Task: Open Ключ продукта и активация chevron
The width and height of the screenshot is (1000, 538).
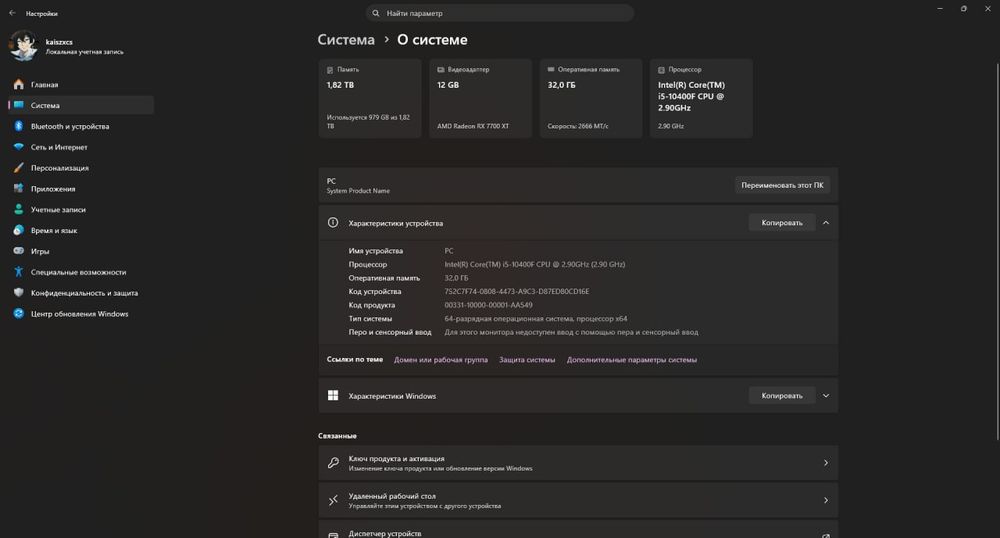Action: pos(826,463)
